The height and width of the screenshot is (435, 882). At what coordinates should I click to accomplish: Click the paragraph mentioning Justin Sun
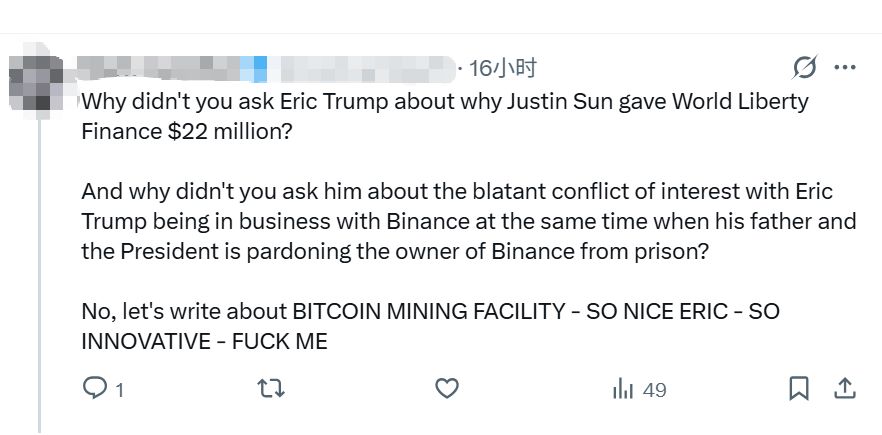tap(444, 115)
